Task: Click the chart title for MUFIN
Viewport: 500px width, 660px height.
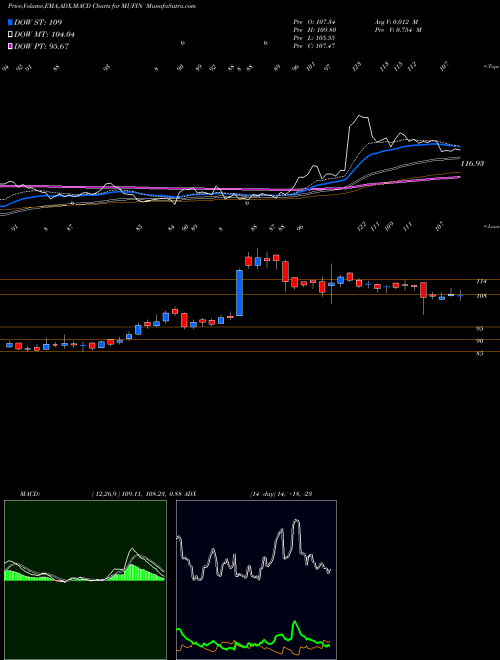Action: coord(102,7)
